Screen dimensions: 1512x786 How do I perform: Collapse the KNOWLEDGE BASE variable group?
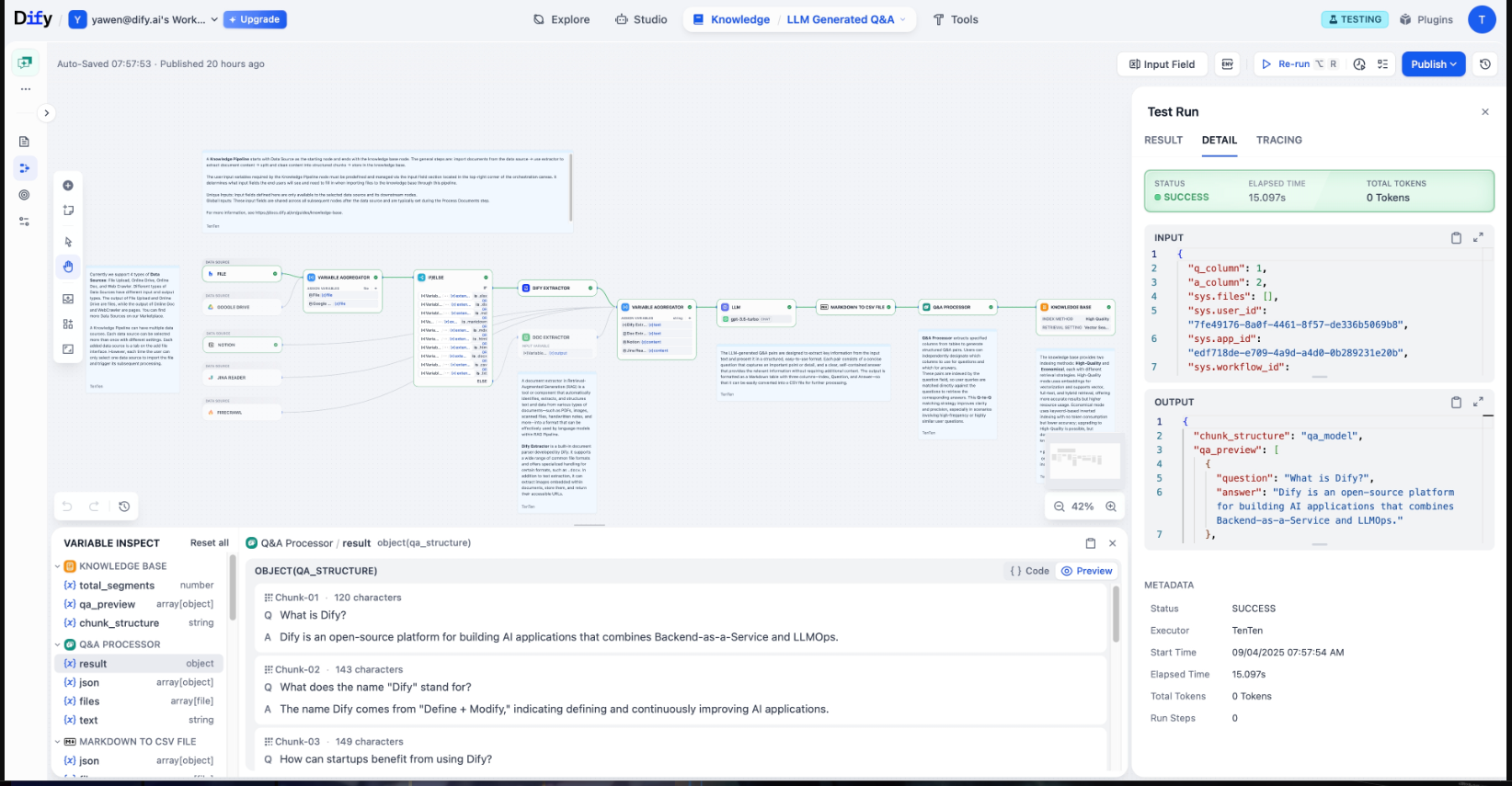point(57,566)
